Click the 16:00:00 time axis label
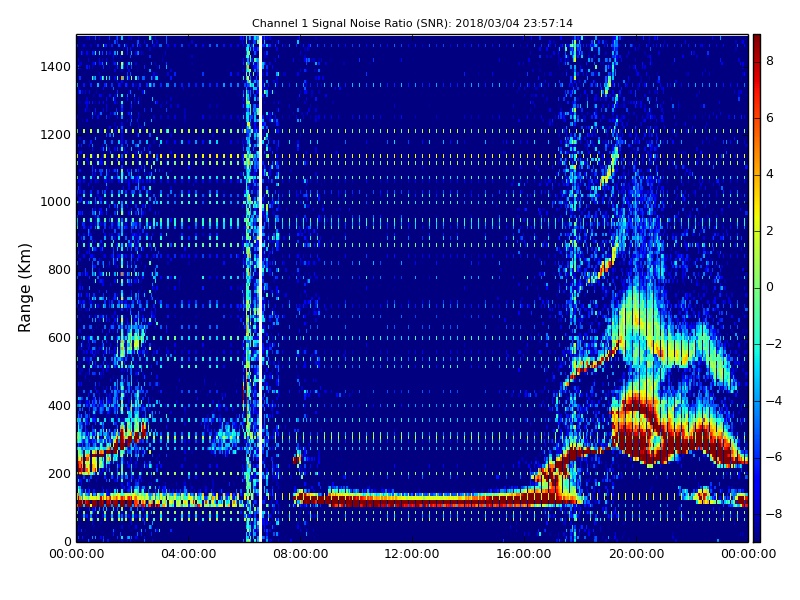The width and height of the screenshot is (800, 600). point(524,554)
